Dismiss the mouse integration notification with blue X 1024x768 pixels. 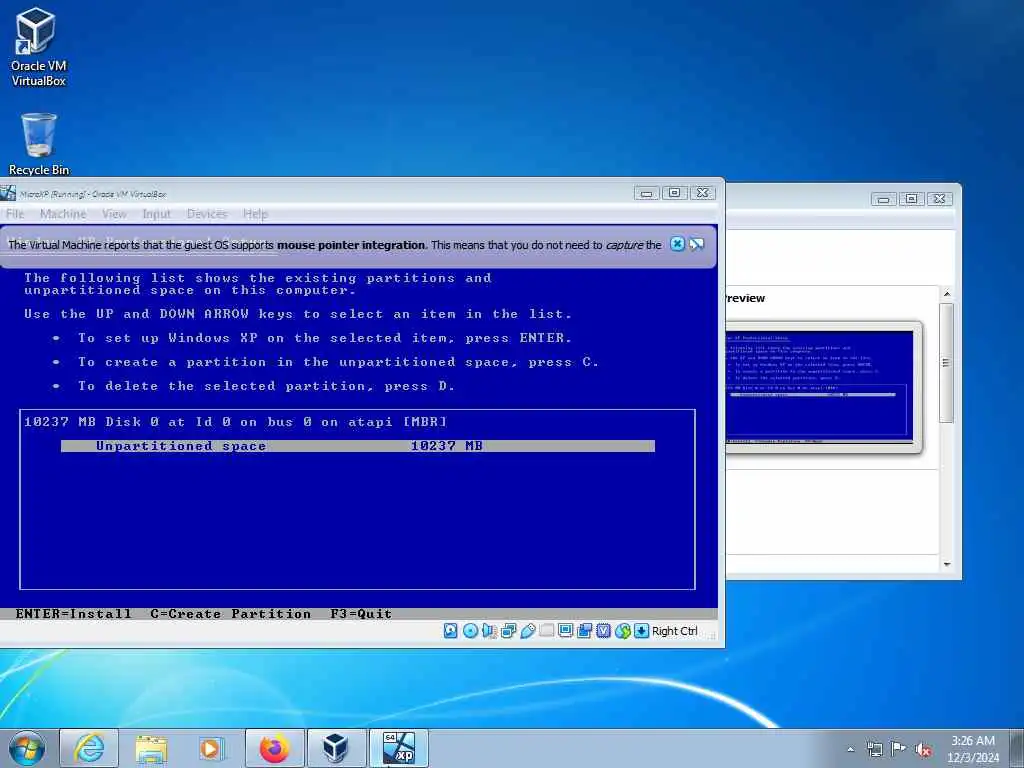[677, 244]
